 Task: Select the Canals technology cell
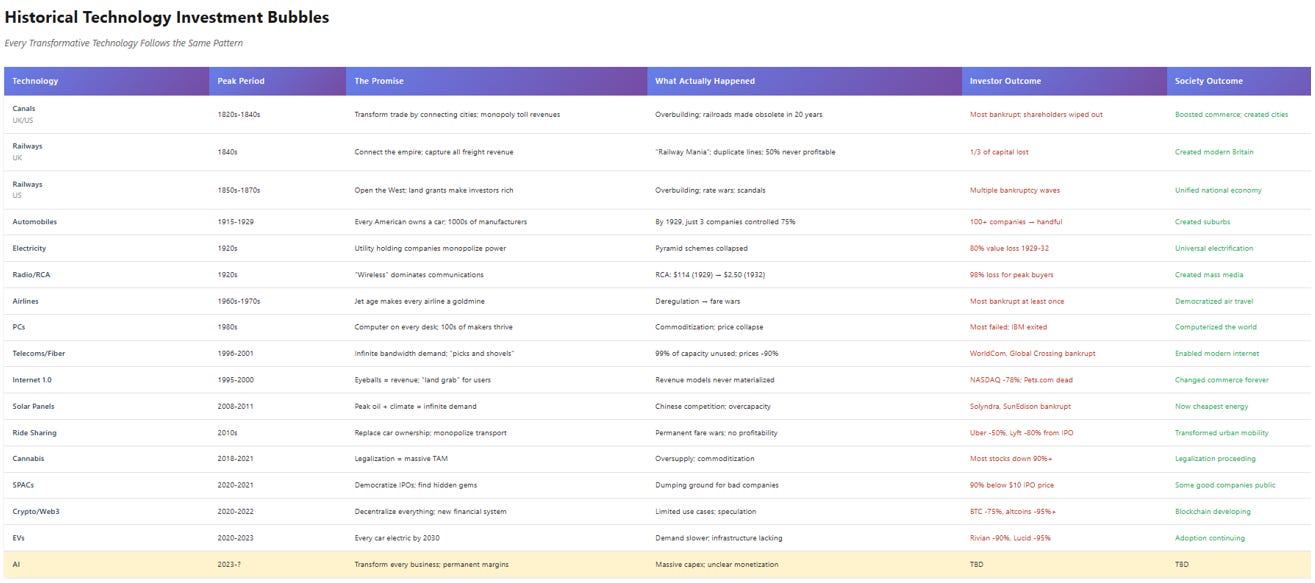(x=107, y=114)
